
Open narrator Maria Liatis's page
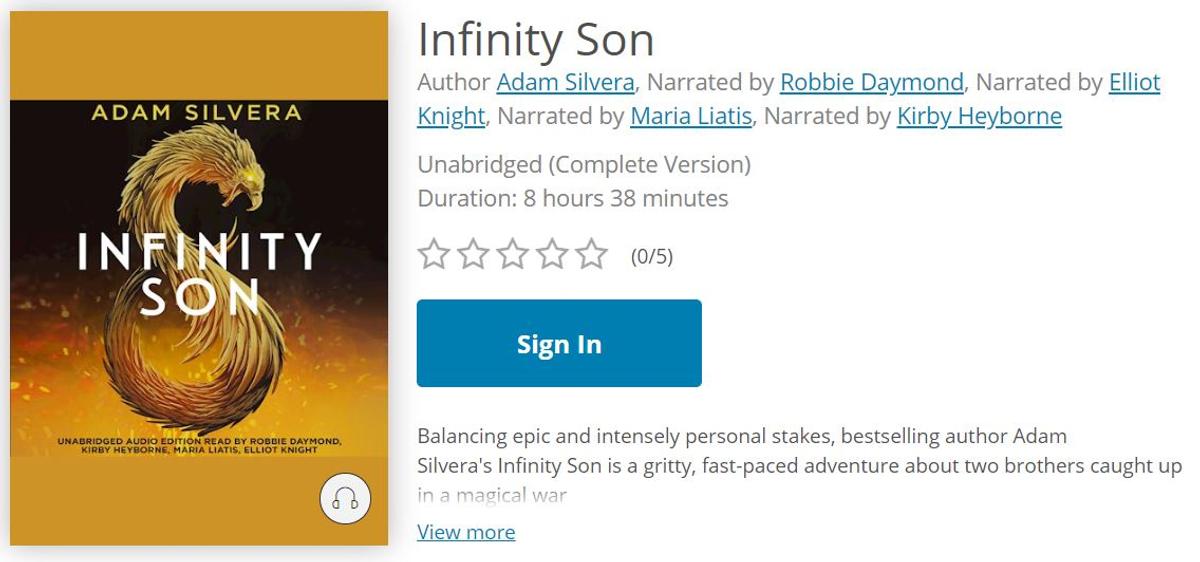pyautogui.click(x=691, y=116)
